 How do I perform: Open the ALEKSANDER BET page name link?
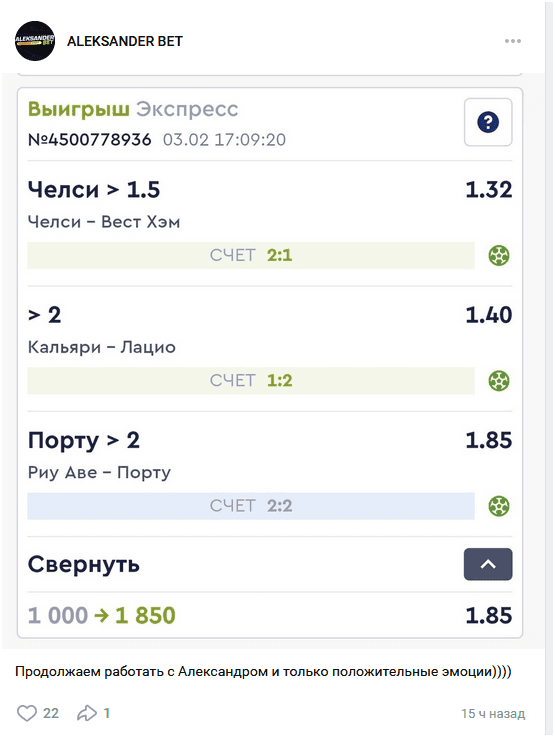point(125,41)
